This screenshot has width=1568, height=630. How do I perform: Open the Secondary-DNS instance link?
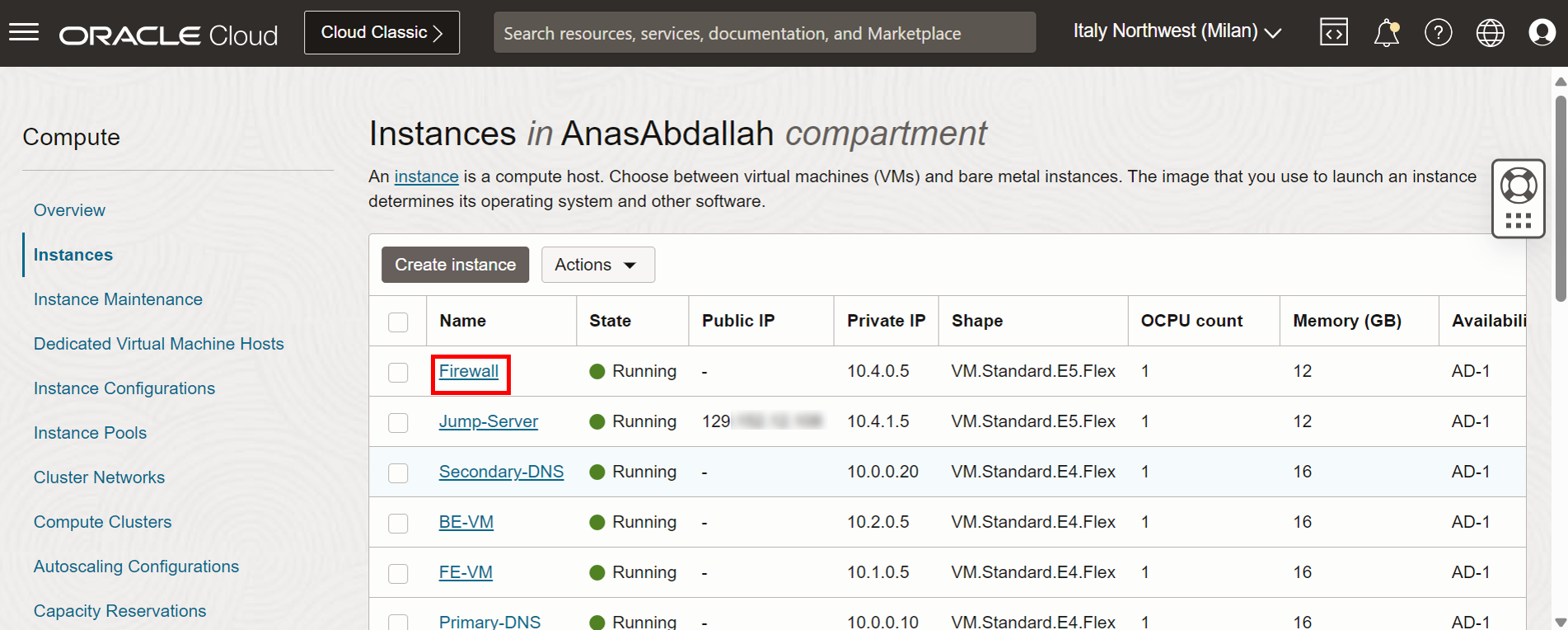tap(501, 472)
